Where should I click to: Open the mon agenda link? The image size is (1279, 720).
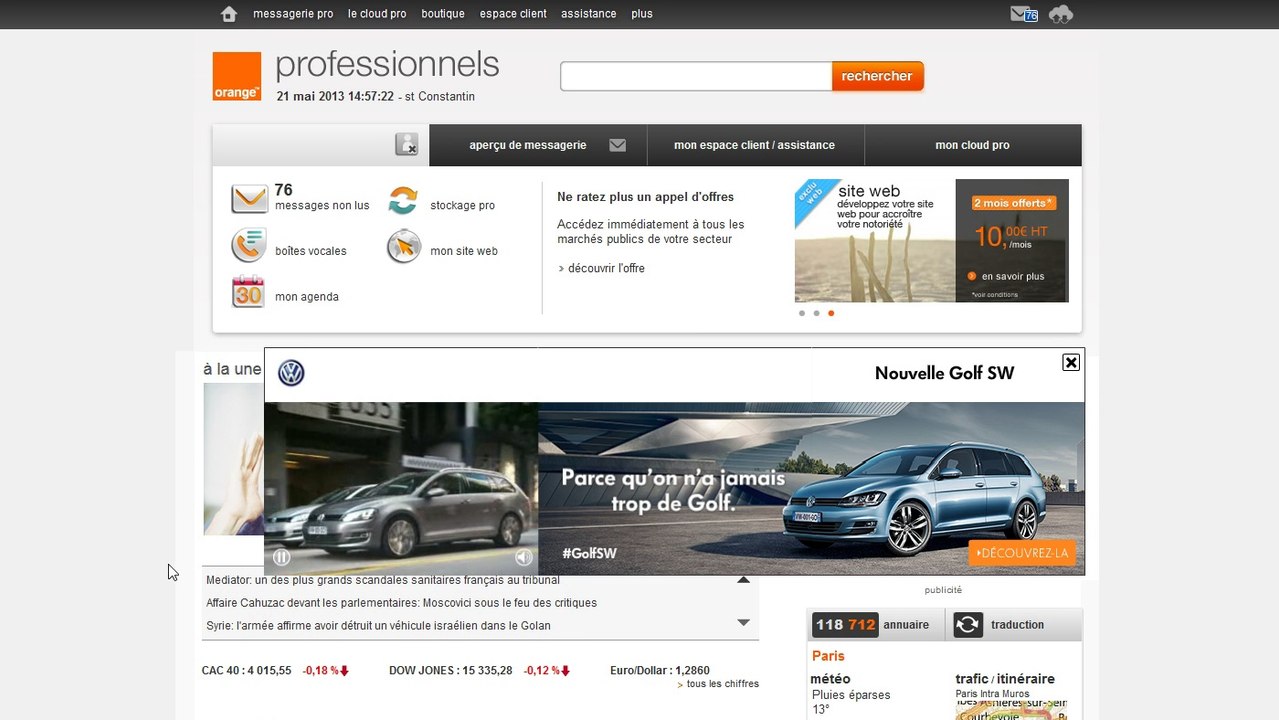(307, 297)
